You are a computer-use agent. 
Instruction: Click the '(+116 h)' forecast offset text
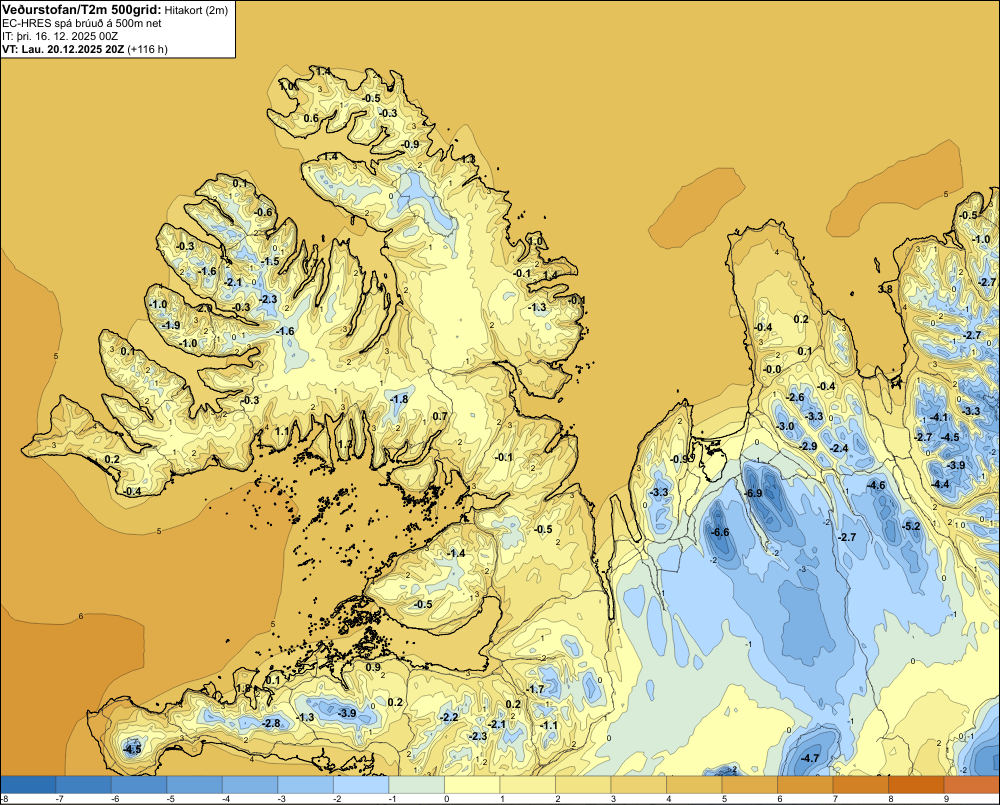(148, 49)
